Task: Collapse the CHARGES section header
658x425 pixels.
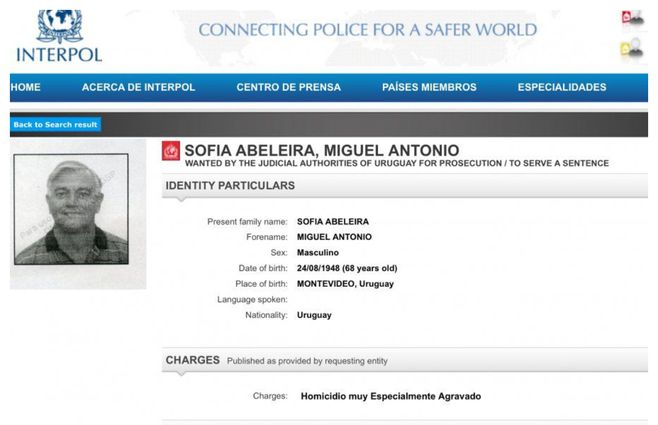Action: [192, 360]
